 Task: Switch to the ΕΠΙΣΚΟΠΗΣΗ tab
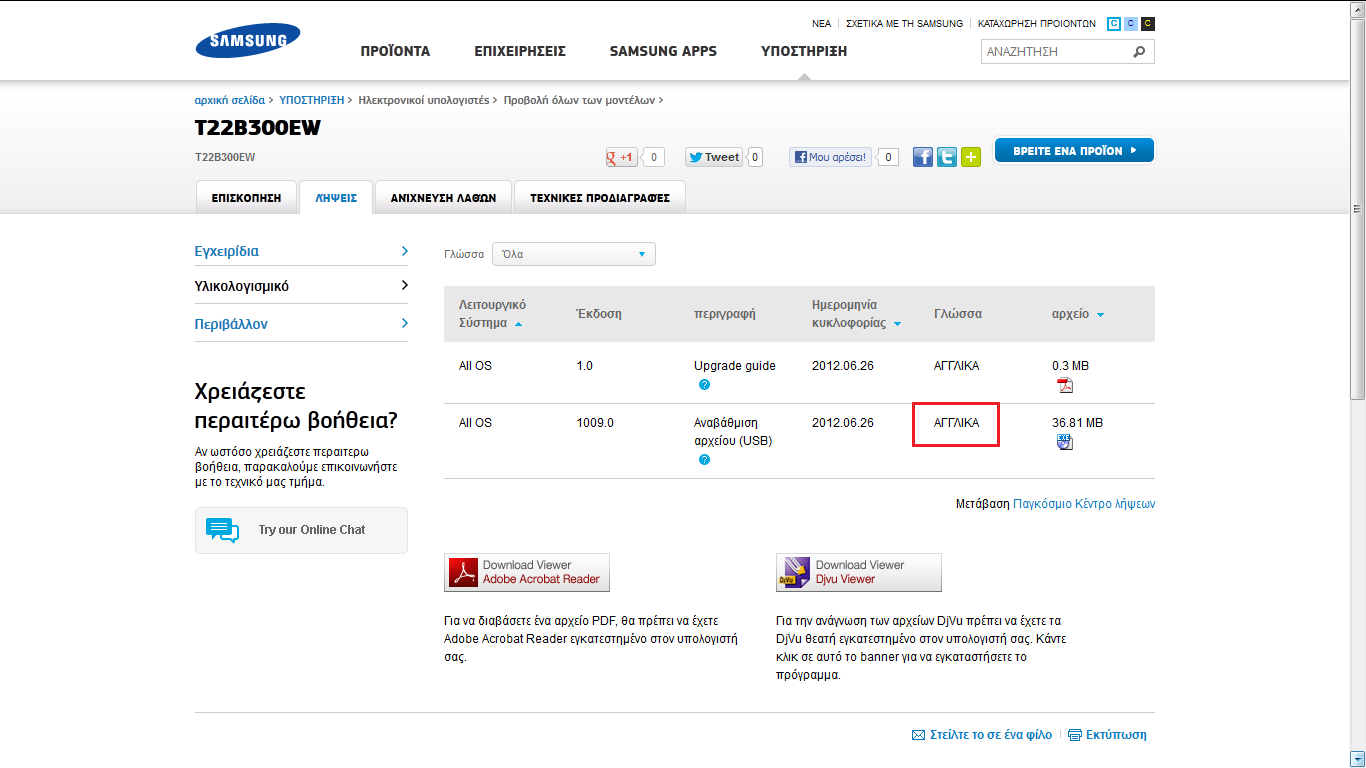point(246,198)
